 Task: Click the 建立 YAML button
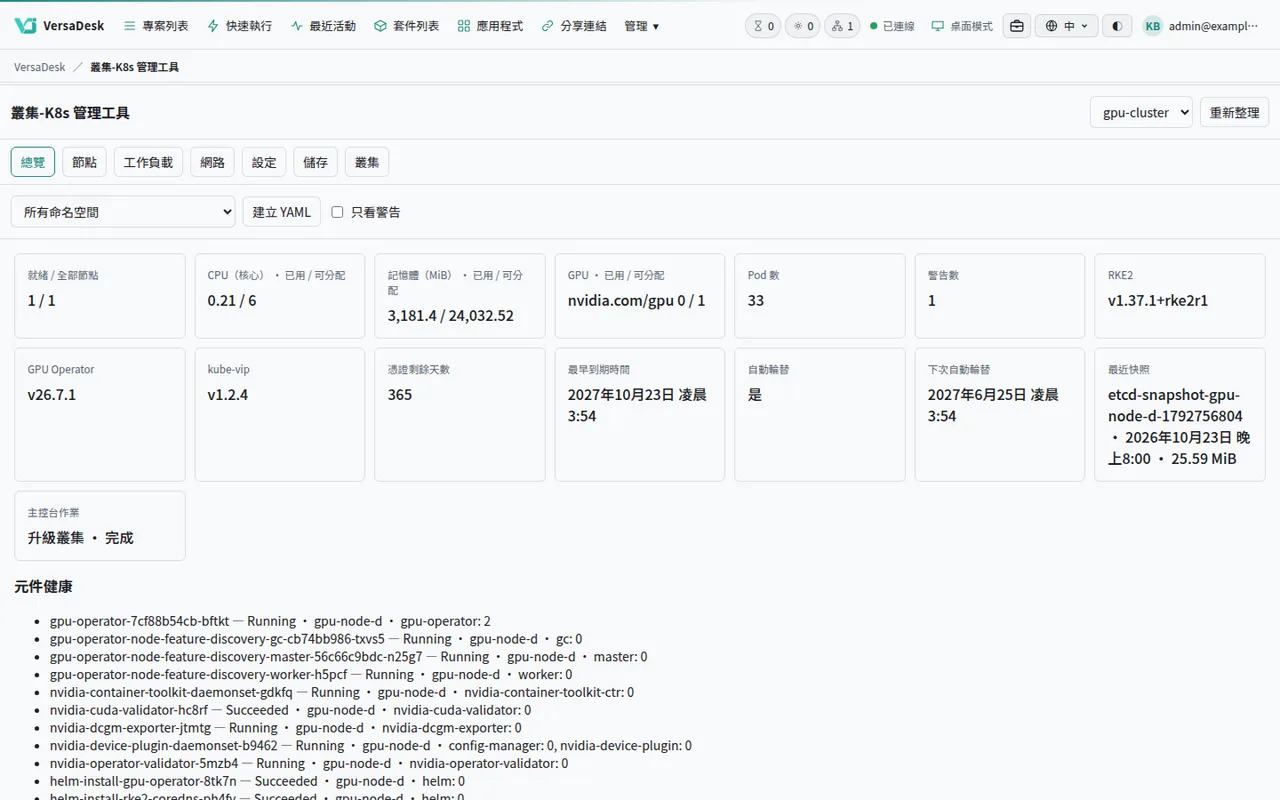[x=282, y=212]
